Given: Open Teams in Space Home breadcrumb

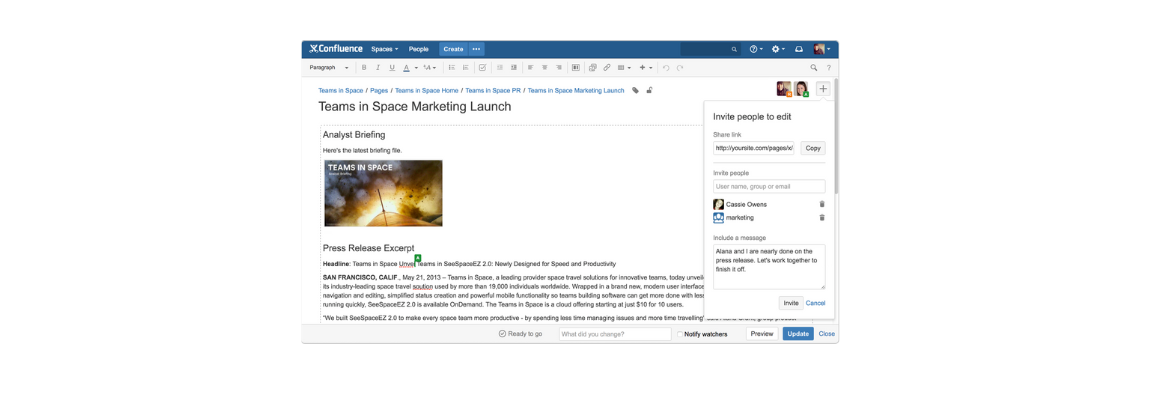Looking at the screenshot, I should click(427, 90).
